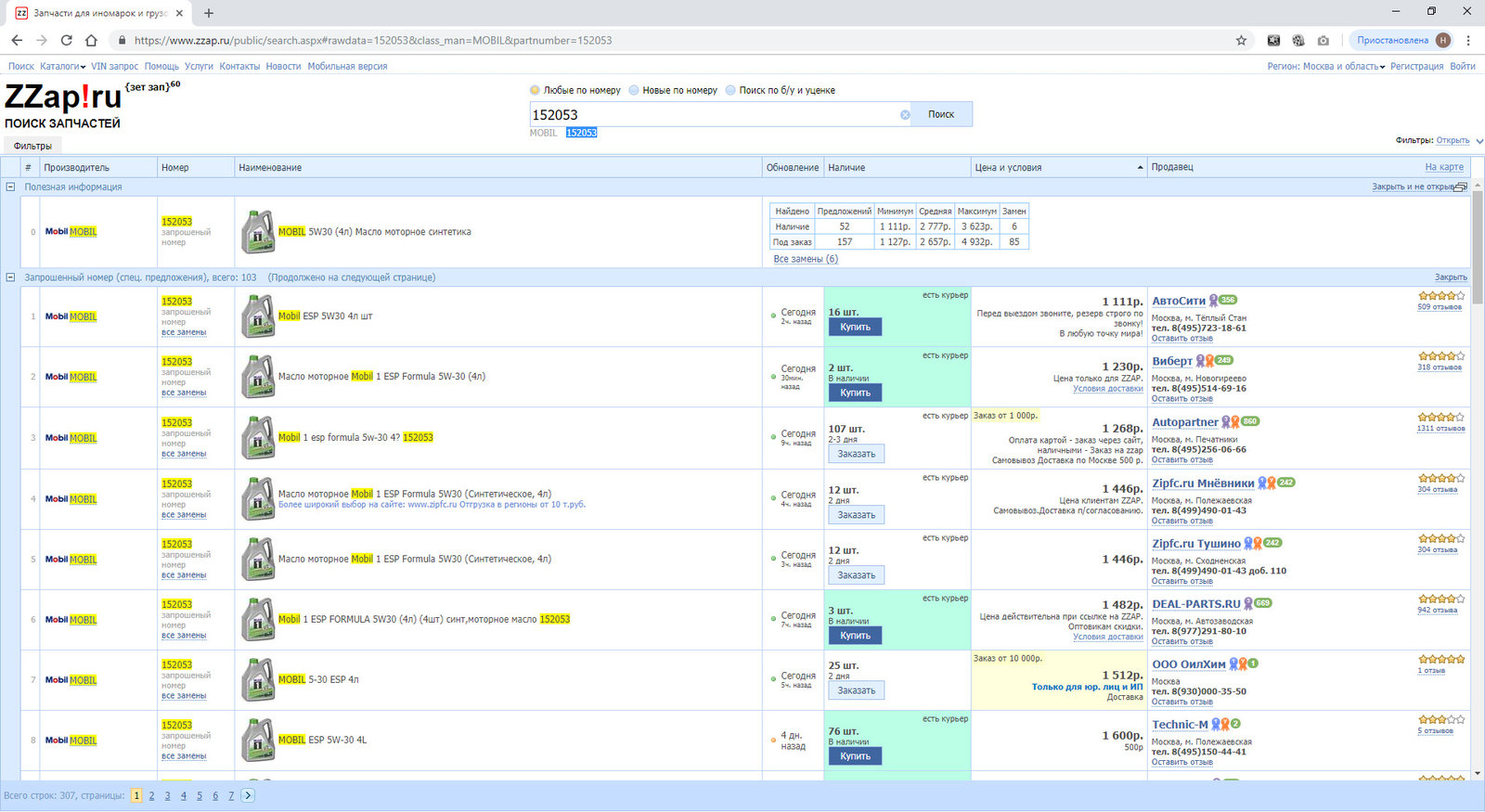
Task: Select 'Новые по номеру' radio option
Action: tap(634, 90)
